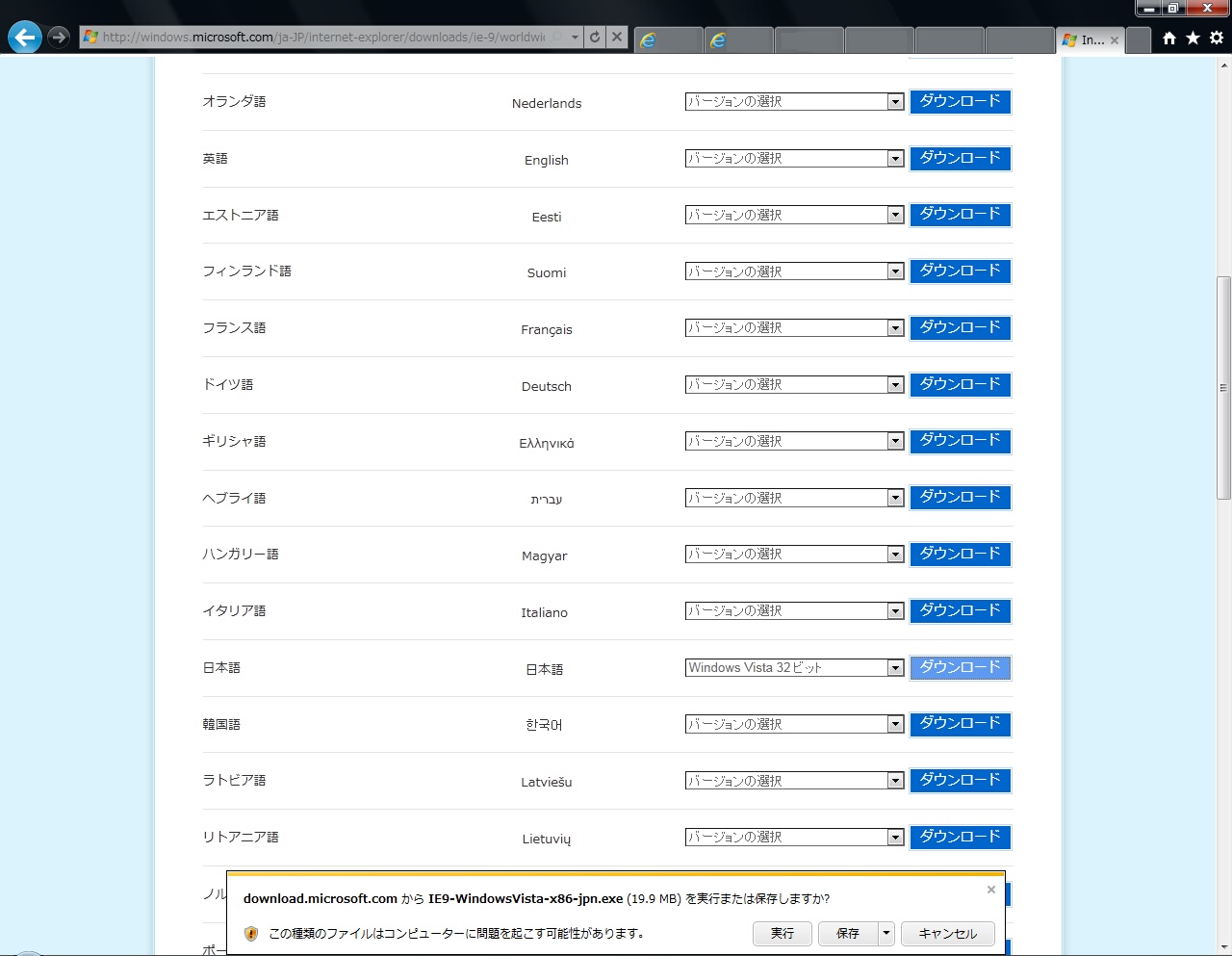The height and width of the screenshot is (956, 1232).
Task: Click ダウンロード for ハンガリー語
Action: click(x=961, y=554)
